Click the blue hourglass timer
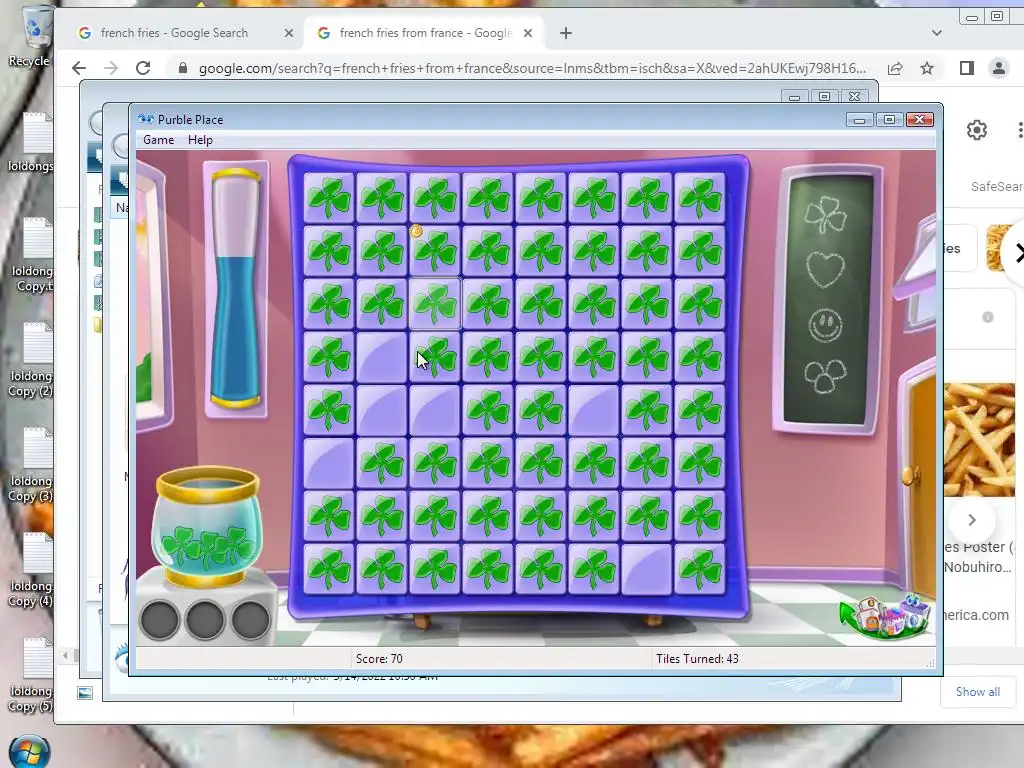This screenshot has height=768, width=1024. [x=236, y=288]
